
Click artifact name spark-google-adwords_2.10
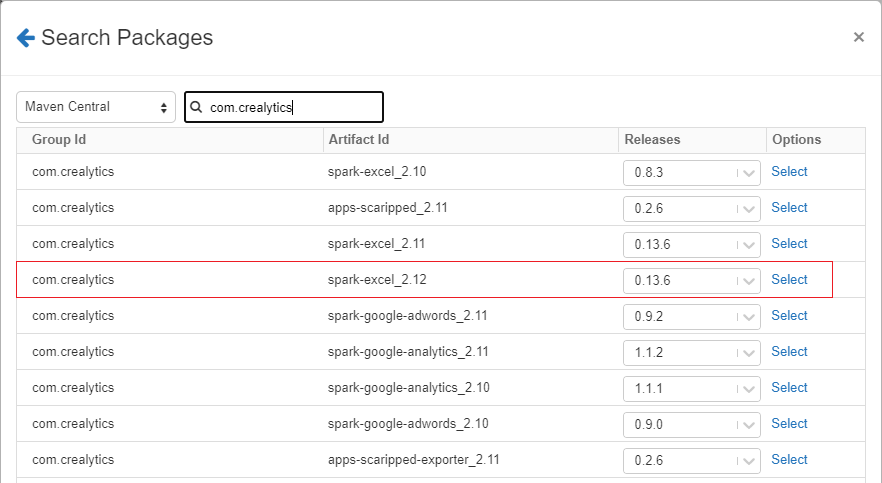point(408,423)
